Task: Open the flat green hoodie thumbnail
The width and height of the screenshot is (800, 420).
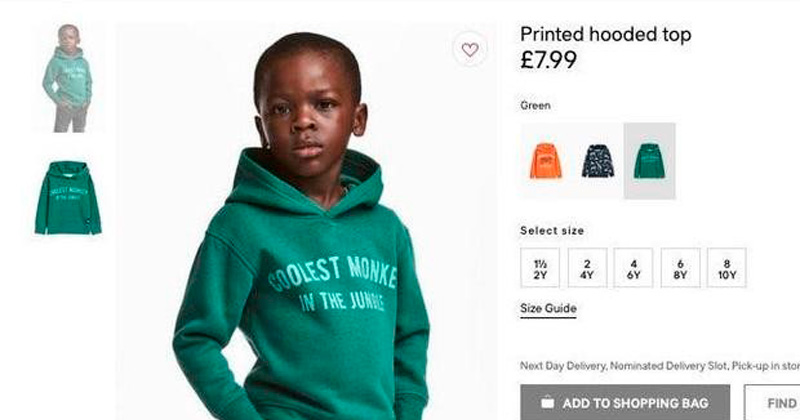Action: (x=68, y=197)
